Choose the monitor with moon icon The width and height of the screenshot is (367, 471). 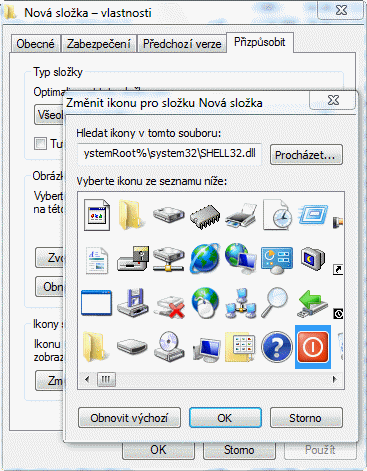click(x=312, y=259)
